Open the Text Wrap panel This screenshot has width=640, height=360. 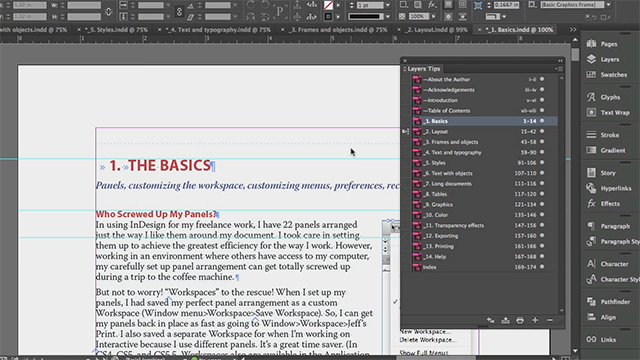(608, 113)
